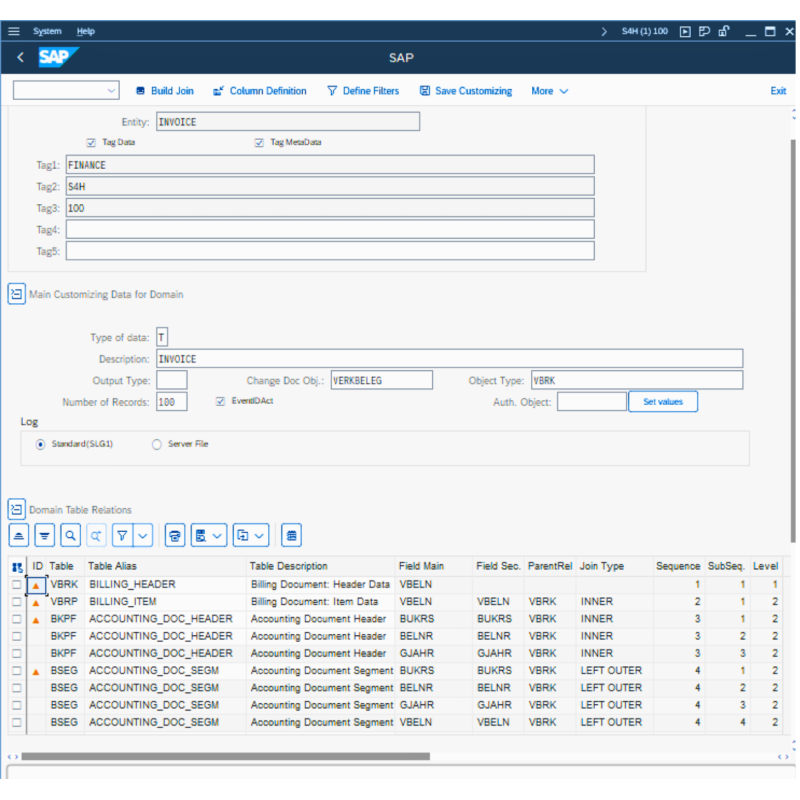The width and height of the screenshot is (800, 800).
Task: Open the empty combo box below the toolbar
Action: [x=65, y=90]
